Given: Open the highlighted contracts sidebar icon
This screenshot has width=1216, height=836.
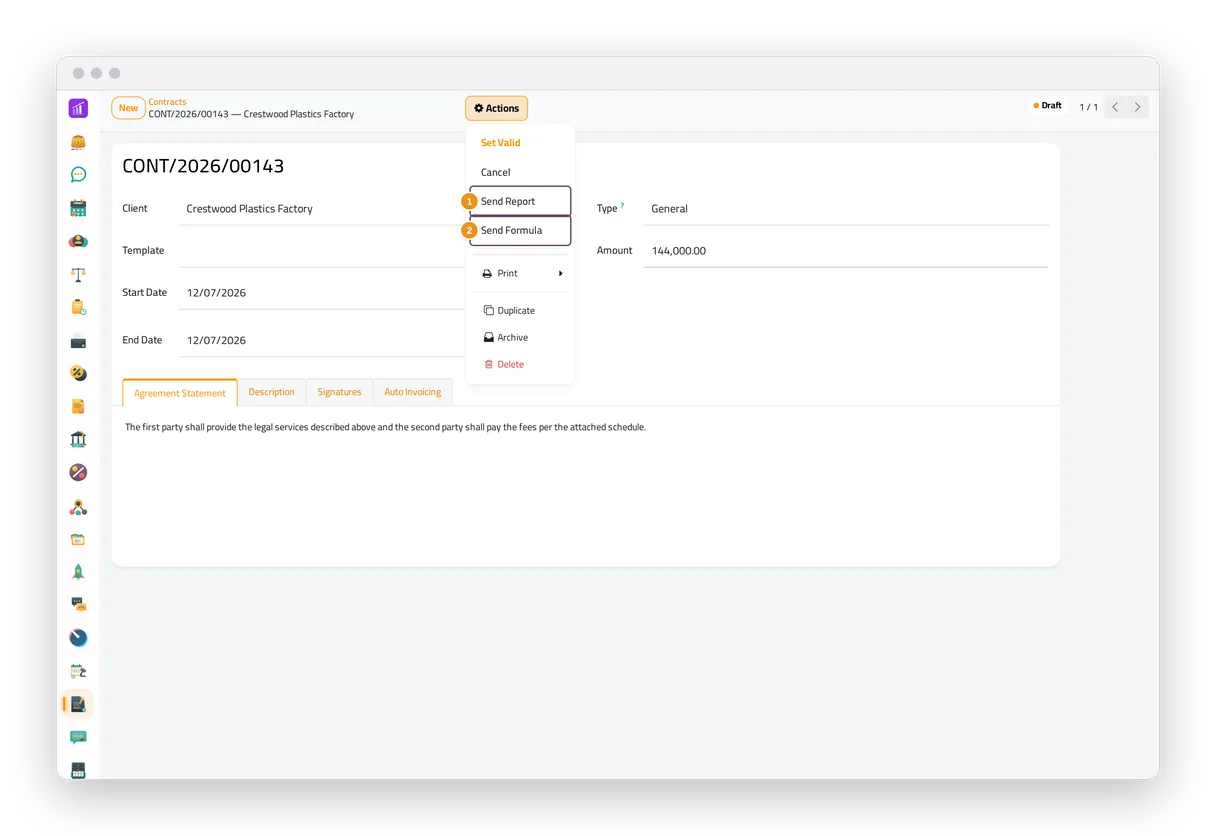Looking at the screenshot, I should tap(78, 704).
